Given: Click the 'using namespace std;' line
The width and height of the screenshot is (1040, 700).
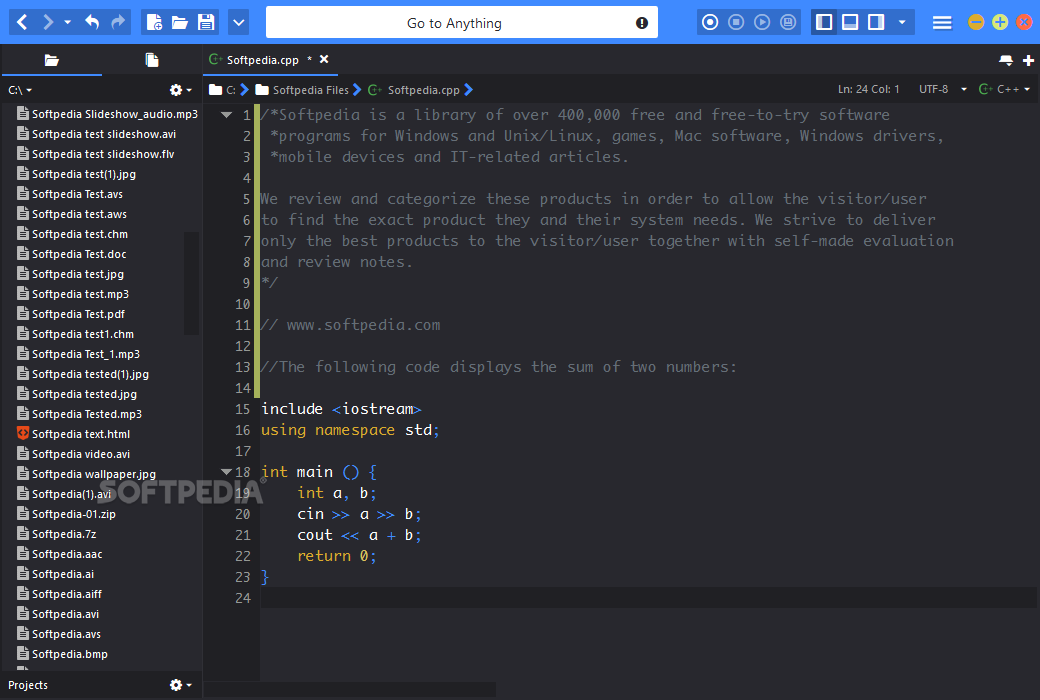Looking at the screenshot, I should coord(350,430).
